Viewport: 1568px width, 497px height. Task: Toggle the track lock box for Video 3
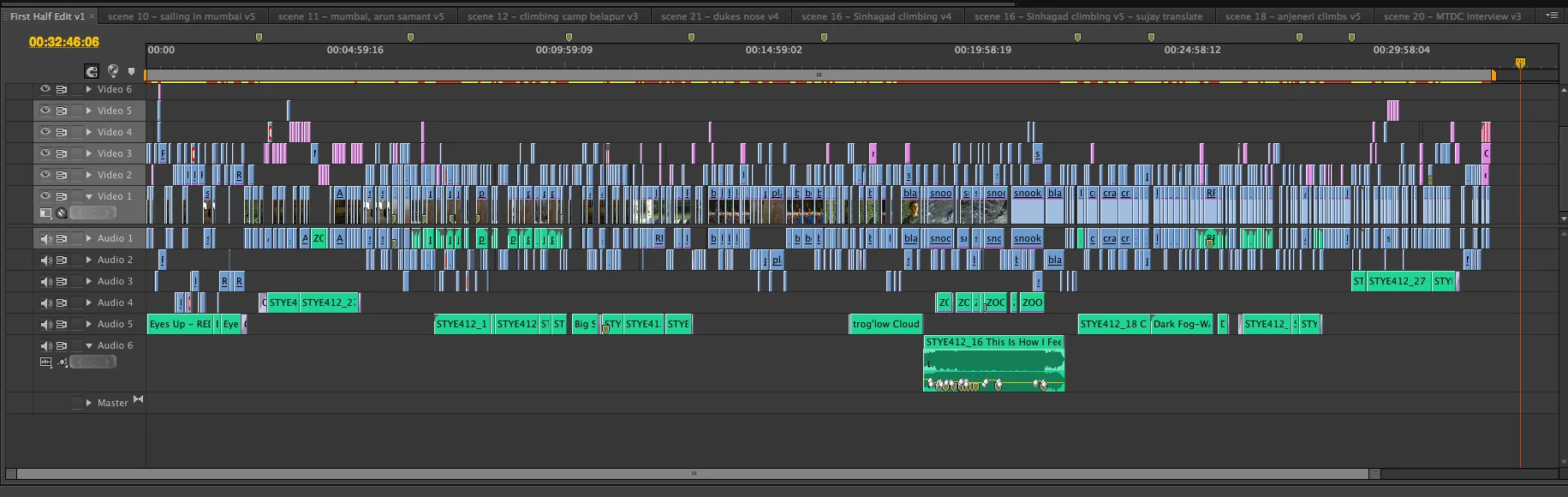77,153
